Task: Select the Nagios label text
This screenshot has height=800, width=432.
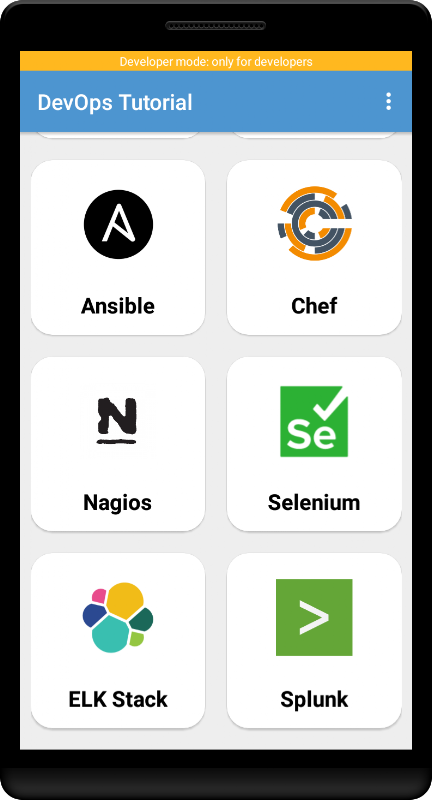Action: tap(118, 503)
